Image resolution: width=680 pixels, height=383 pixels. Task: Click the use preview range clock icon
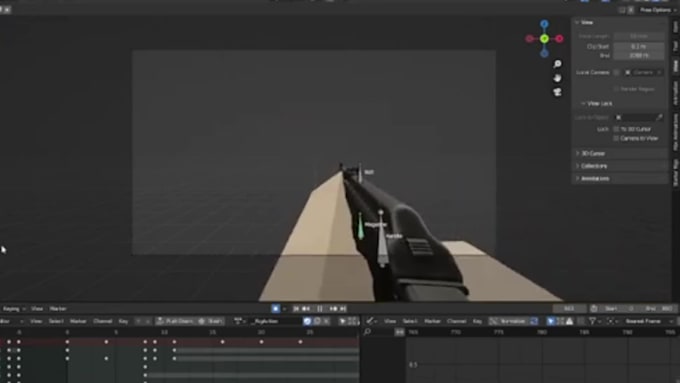point(594,308)
